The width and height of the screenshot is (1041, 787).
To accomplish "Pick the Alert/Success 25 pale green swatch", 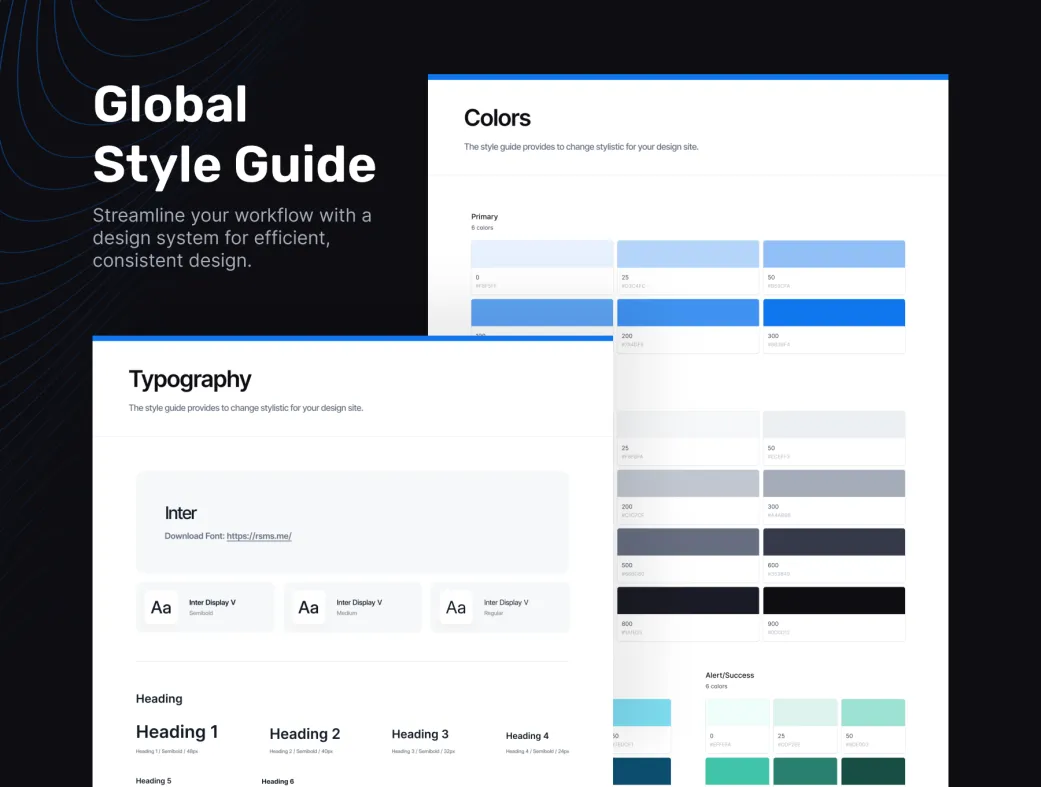I will [805, 712].
